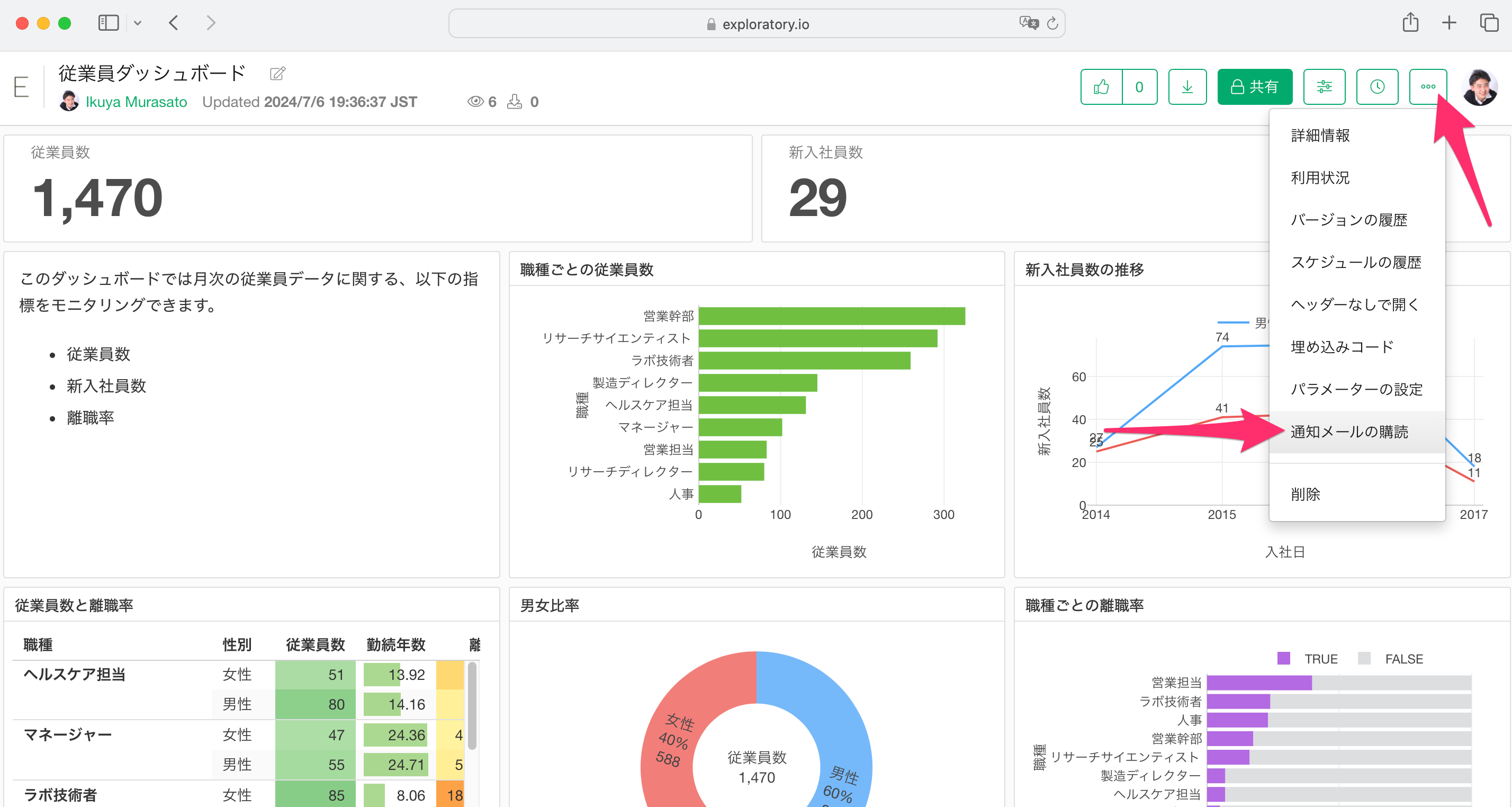Open the parameter sliders icon
The height and width of the screenshot is (807, 1512).
(1324, 87)
